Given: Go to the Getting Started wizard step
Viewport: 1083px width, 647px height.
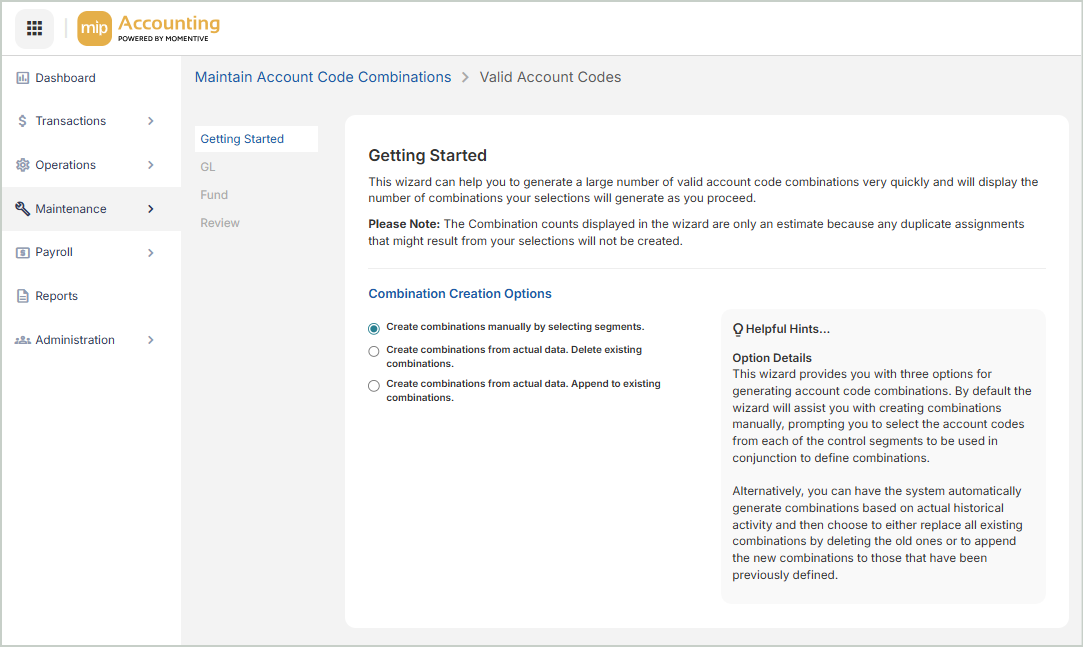Looking at the screenshot, I should [242, 139].
